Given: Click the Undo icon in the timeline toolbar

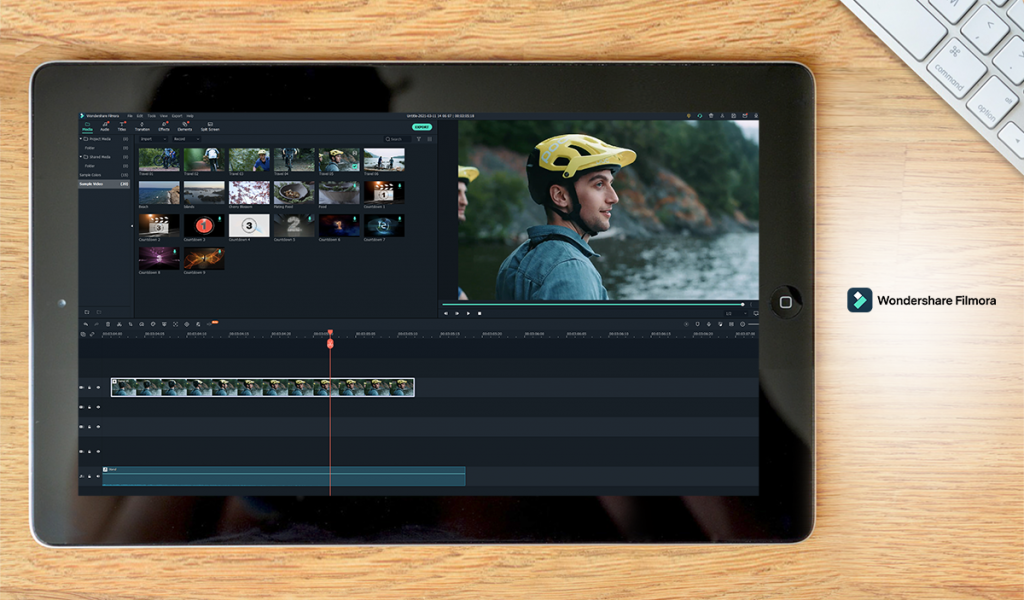Looking at the screenshot, I should coord(87,324).
